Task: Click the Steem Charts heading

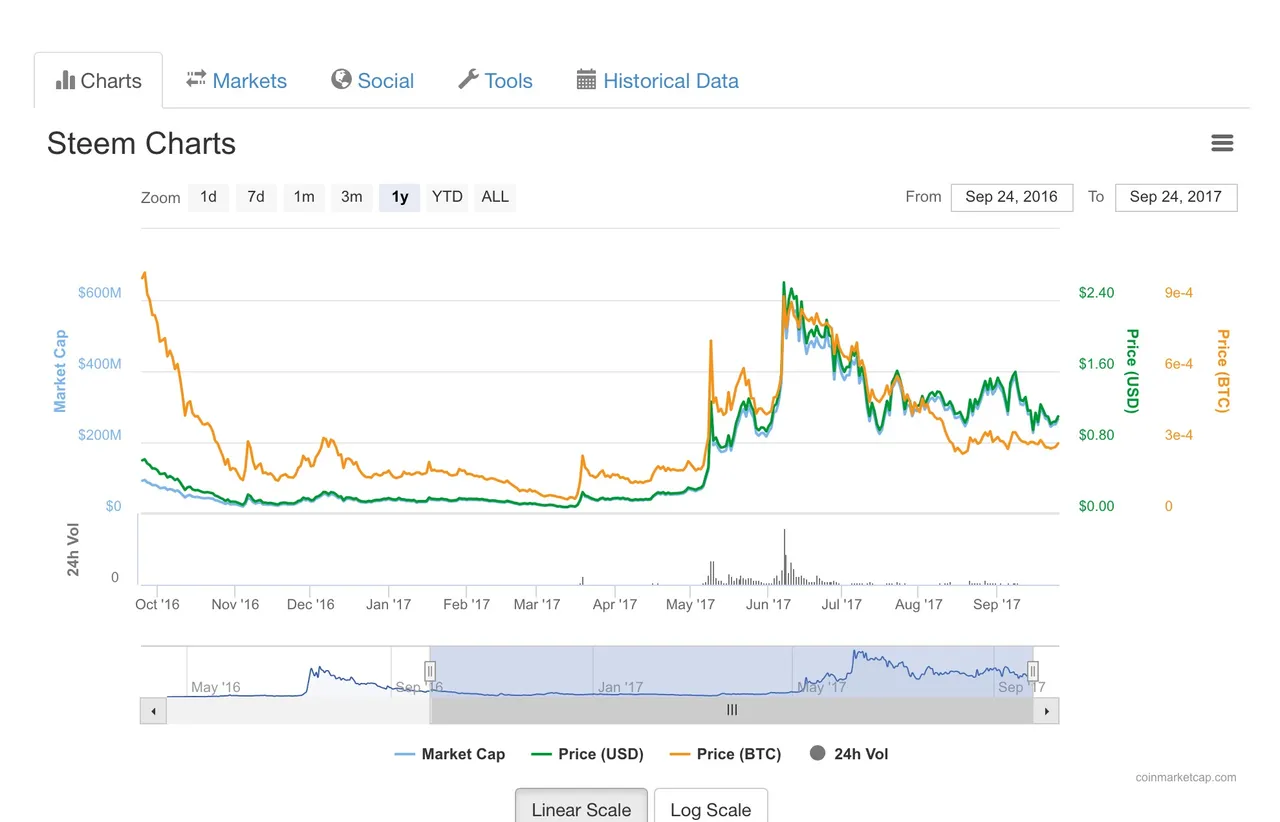Action: click(141, 144)
